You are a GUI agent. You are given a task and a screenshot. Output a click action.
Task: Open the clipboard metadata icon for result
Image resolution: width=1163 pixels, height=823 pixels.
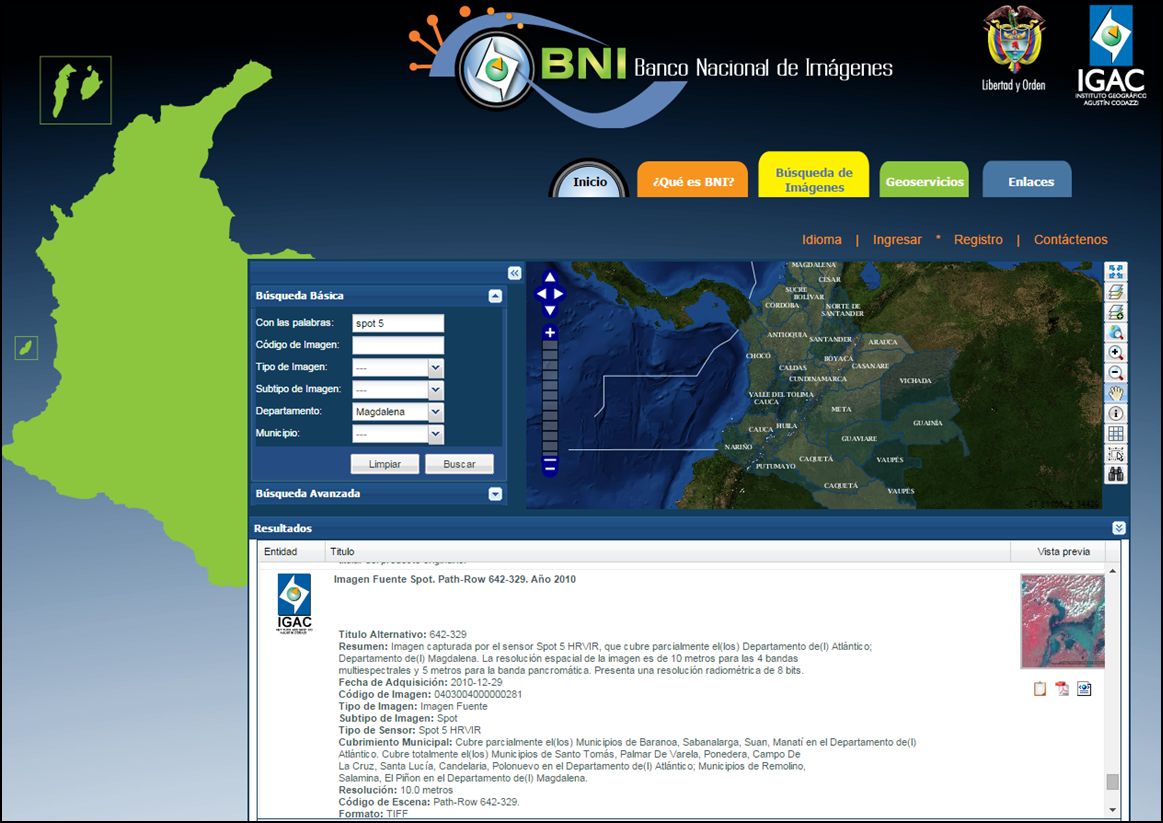click(x=1040, y=689)
